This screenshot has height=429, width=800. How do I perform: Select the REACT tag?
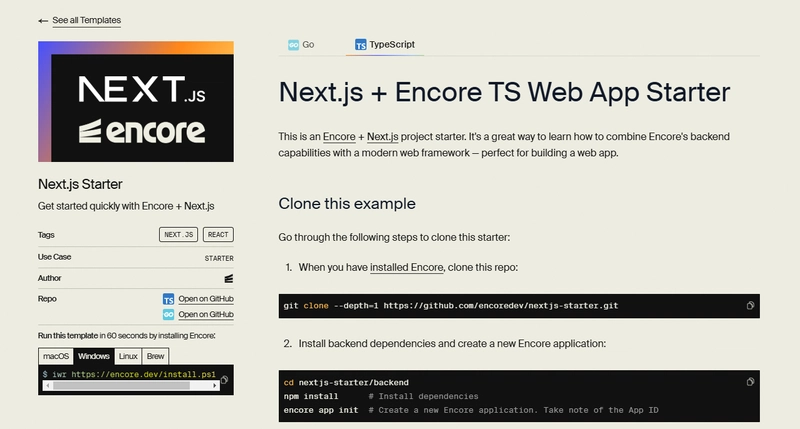tap(218, 235)
